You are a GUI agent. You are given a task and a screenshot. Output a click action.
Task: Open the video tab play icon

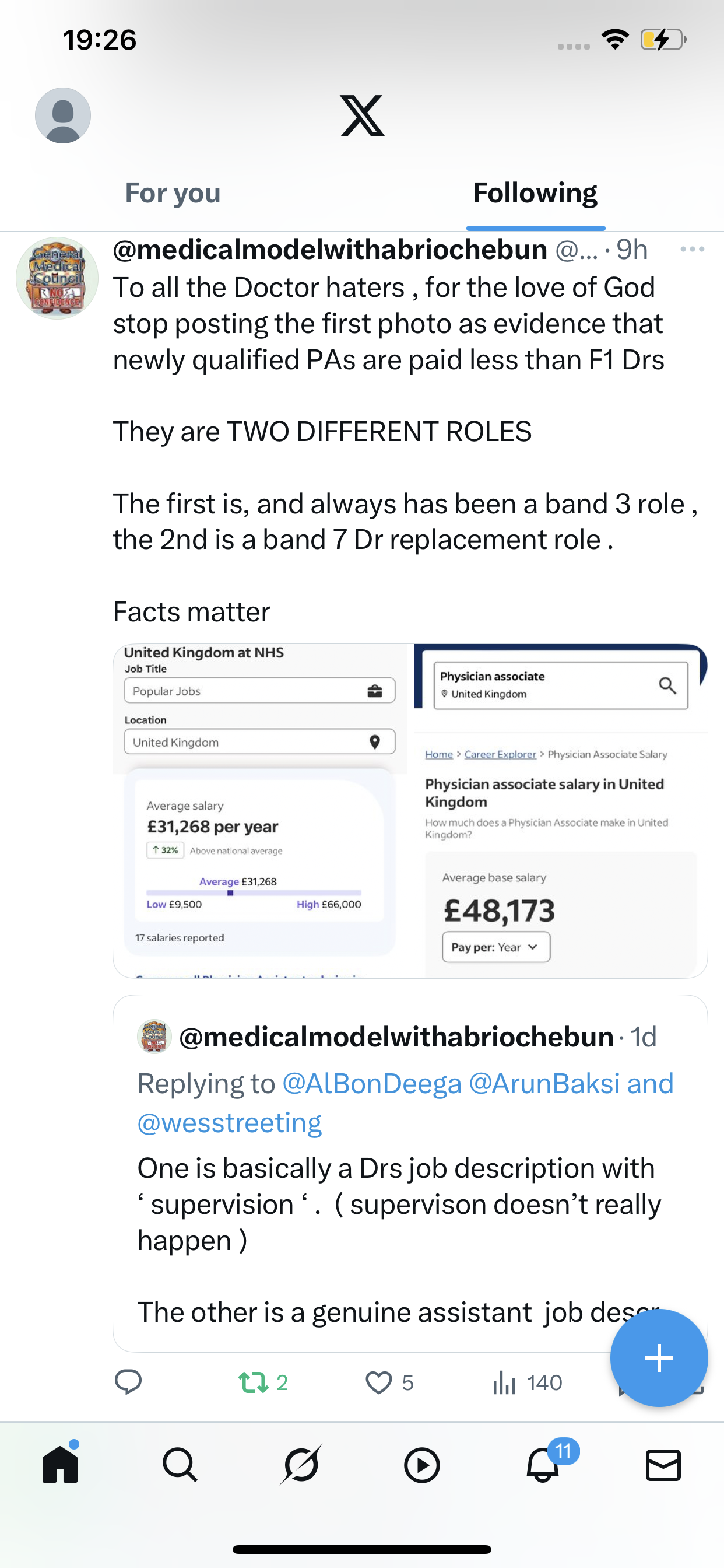tap(421, 1465)
